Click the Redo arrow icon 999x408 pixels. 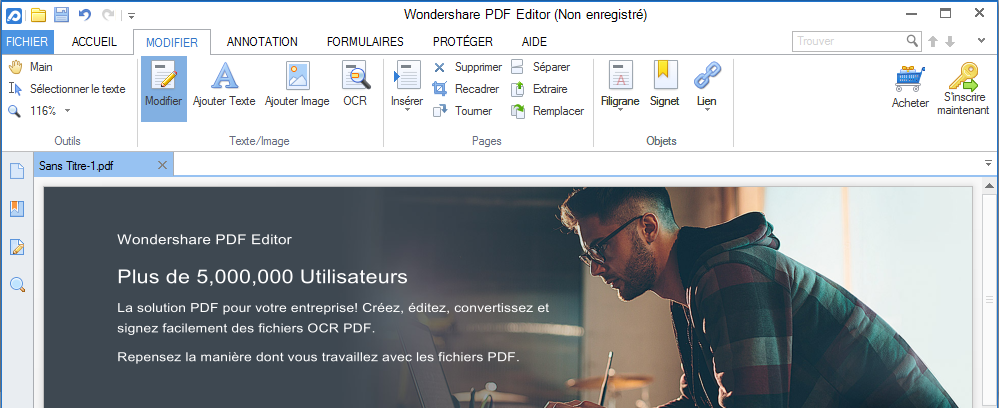[108, 15]
